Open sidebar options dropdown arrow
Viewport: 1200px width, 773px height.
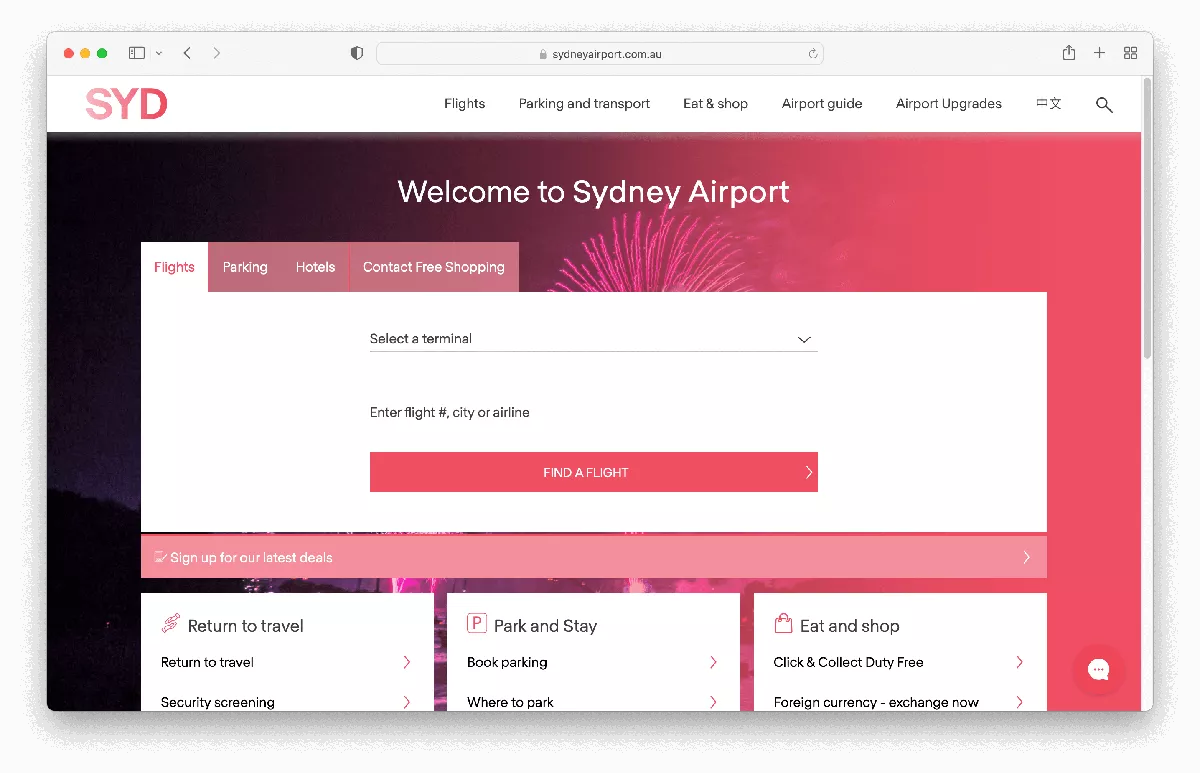pos(159,54)
